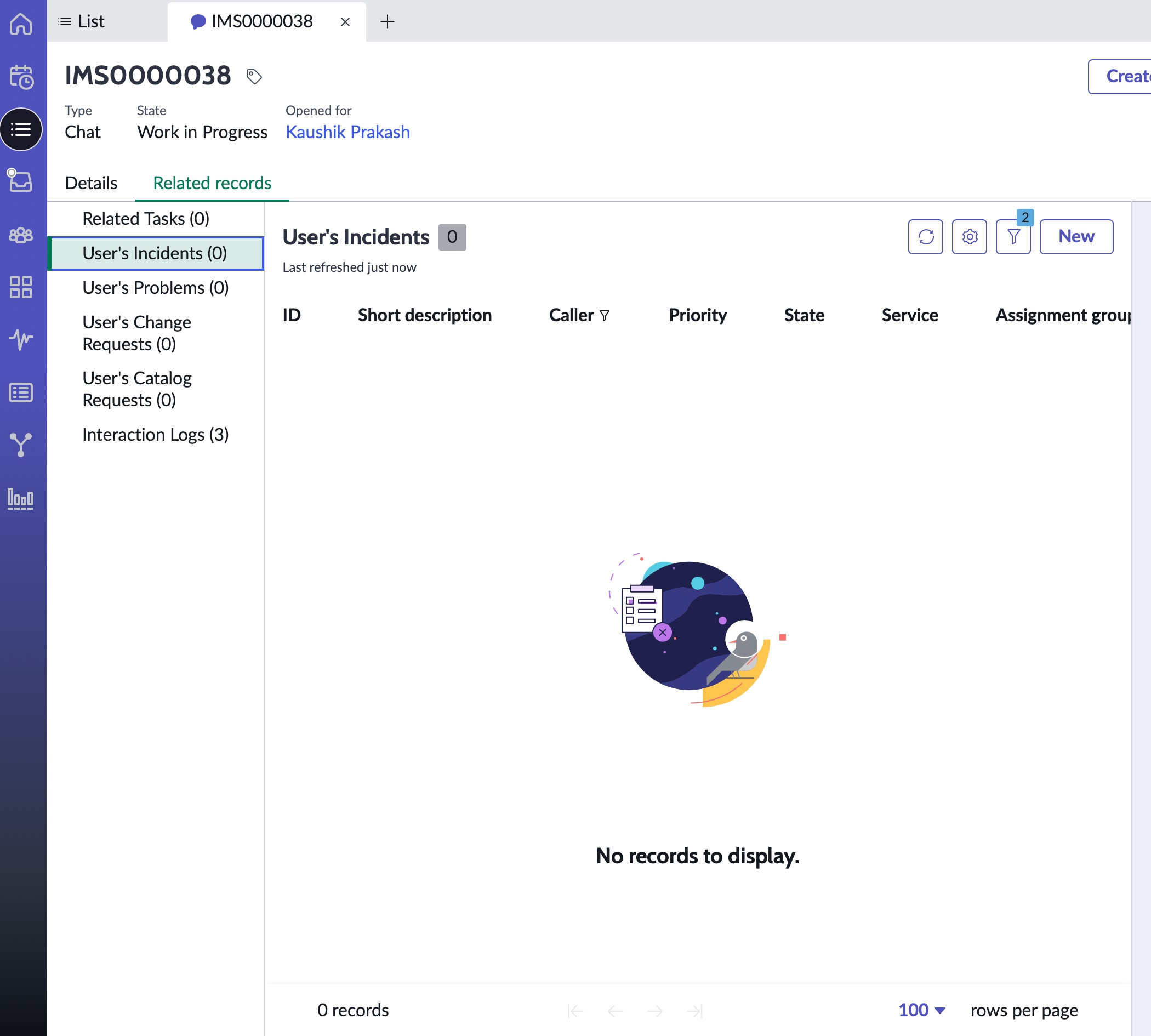Image resolution: width=1151 pixels, height=1036 pixels.
Task: Open User's Problems (0) list
Action: coord(156,287)
